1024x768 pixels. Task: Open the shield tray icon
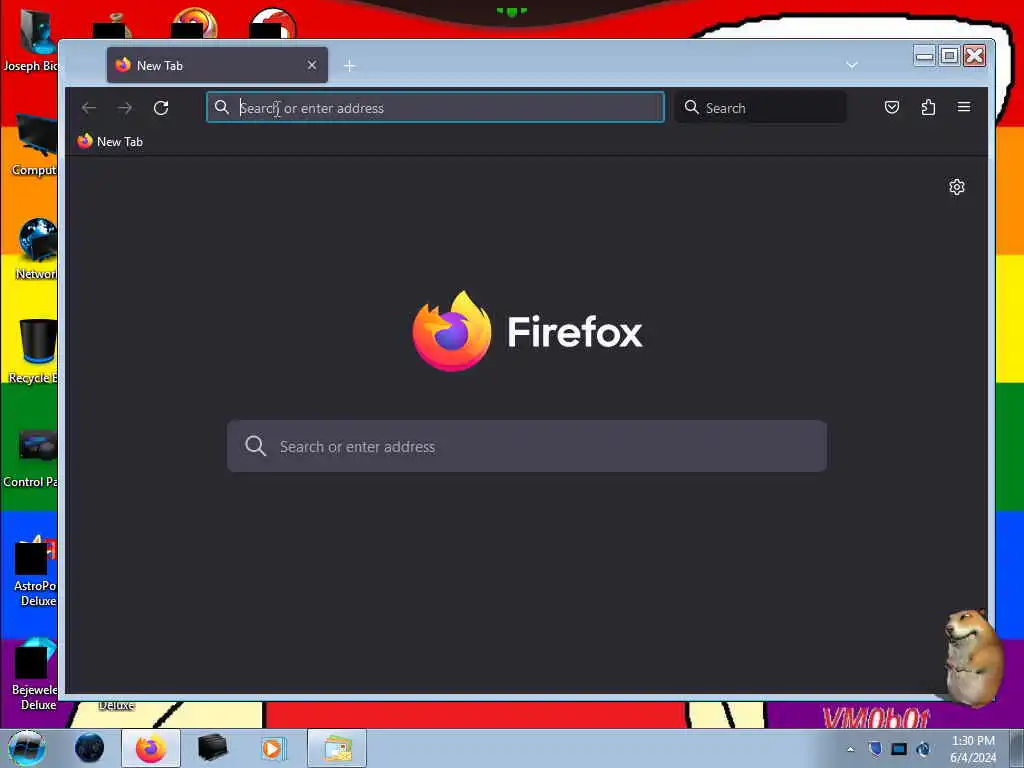(x=875, y=749)
